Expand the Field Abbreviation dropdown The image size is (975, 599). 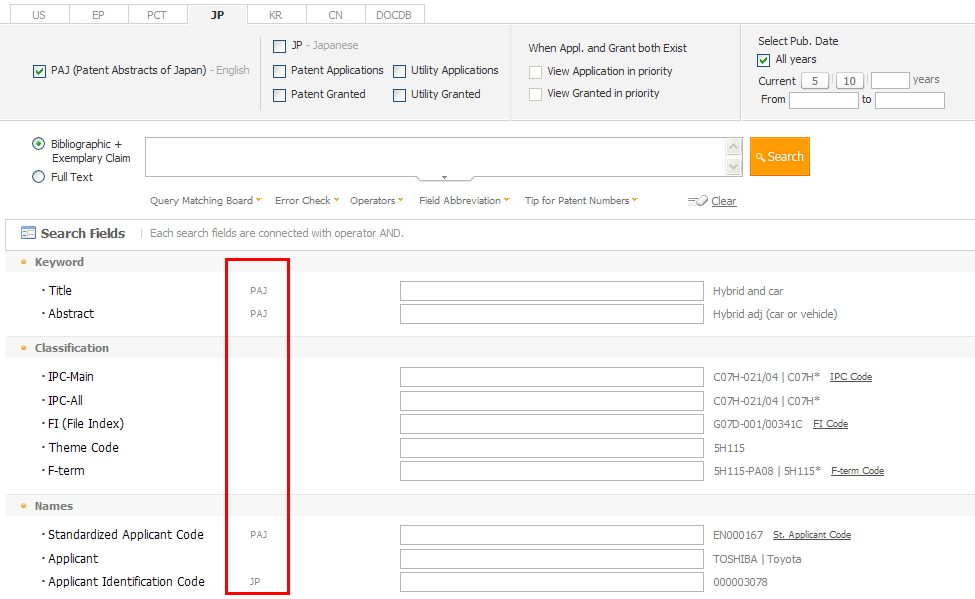pyautogui.click(x=462, y=201)
